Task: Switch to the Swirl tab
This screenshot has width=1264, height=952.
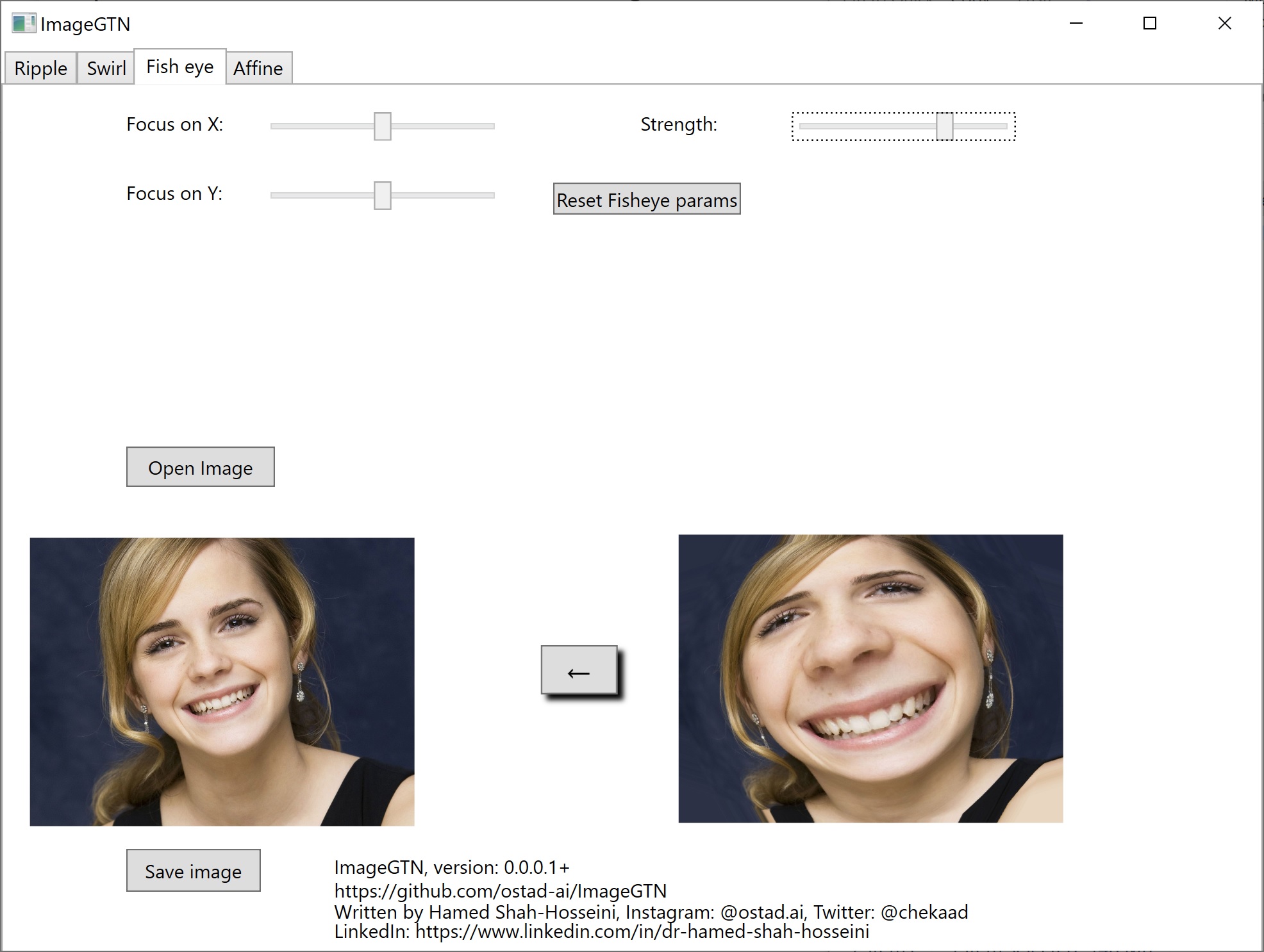Action: 106,68
